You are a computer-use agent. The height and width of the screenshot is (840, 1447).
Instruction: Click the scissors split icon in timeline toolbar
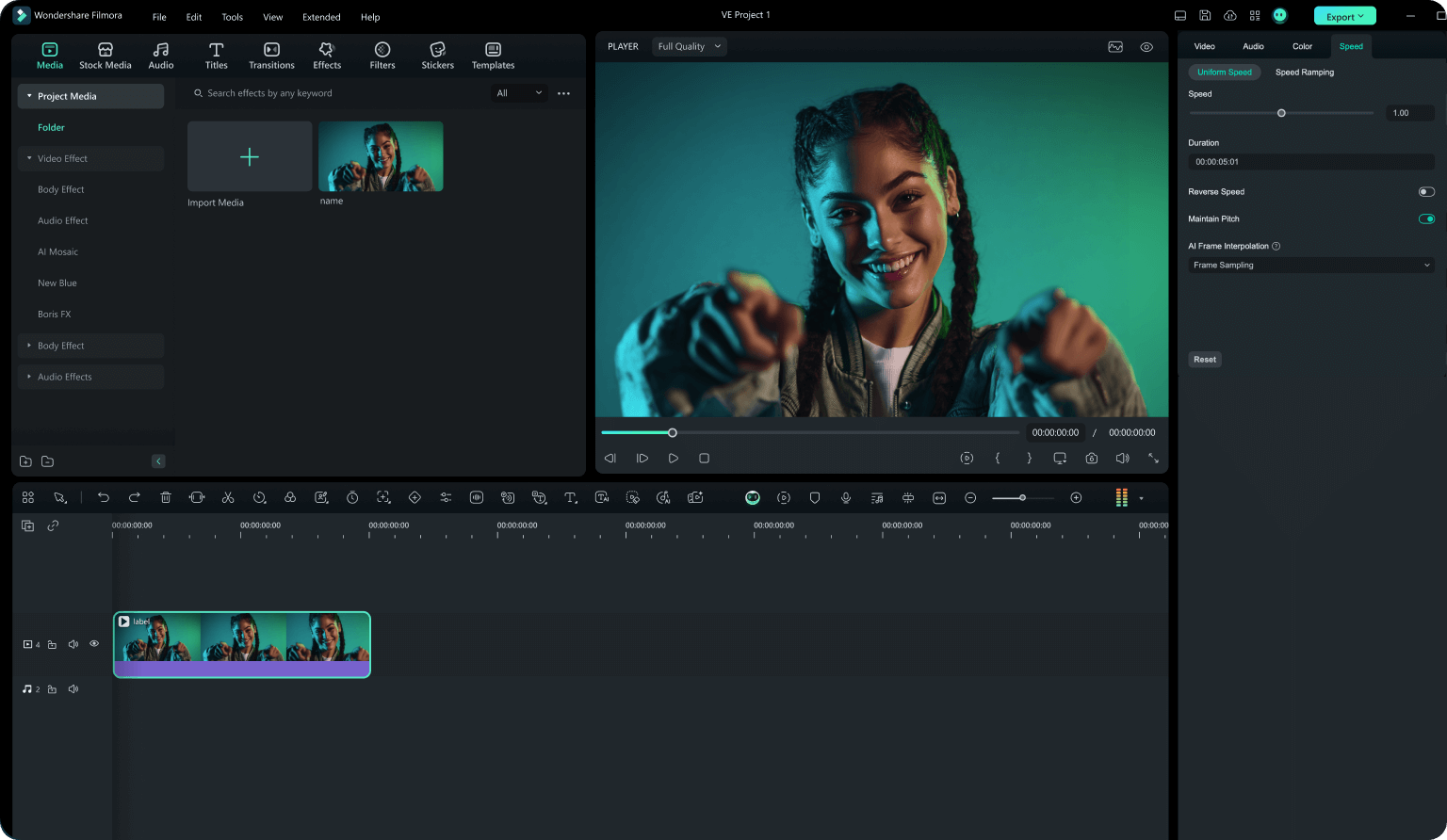(x=228, y=497)
